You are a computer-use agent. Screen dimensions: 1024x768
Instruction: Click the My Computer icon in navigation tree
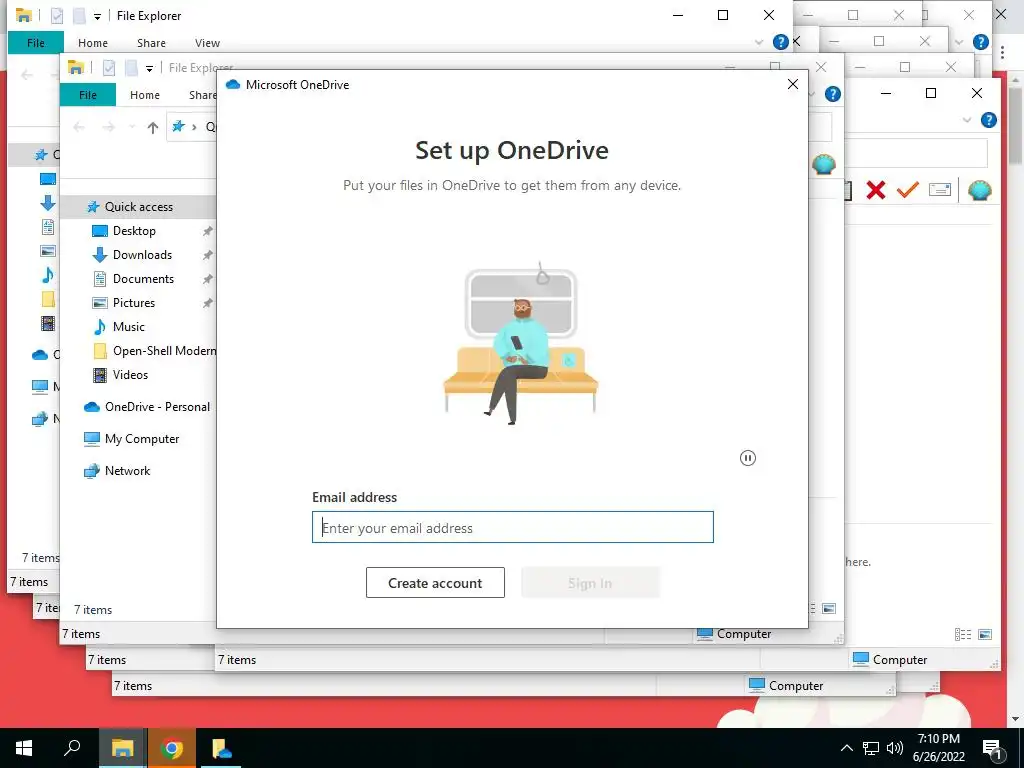point(92,438)
